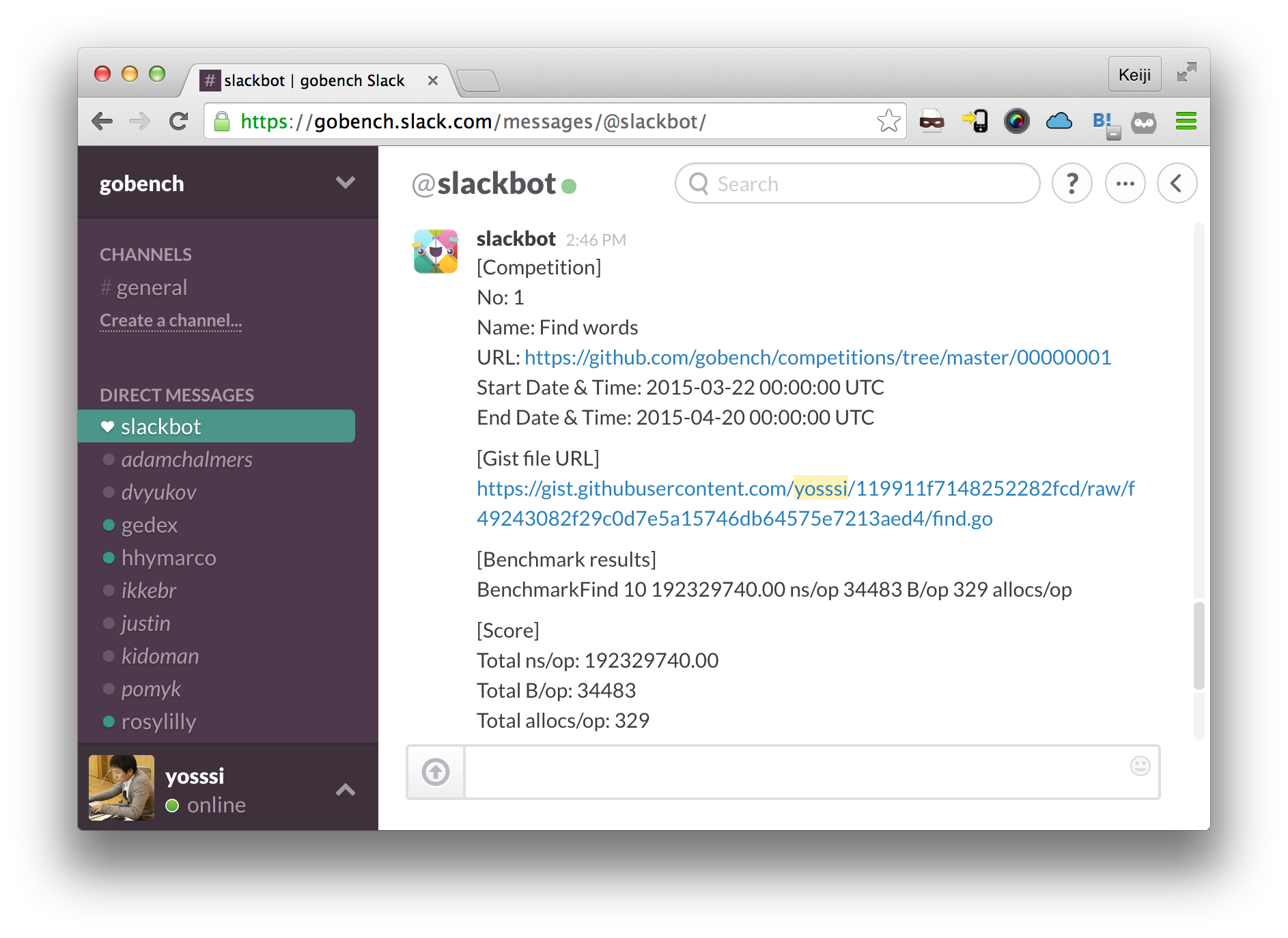Image resolution: width=1288 pixels, height=938 pixels.
Task: Click the slackbot avatar image
Action: 436,251
